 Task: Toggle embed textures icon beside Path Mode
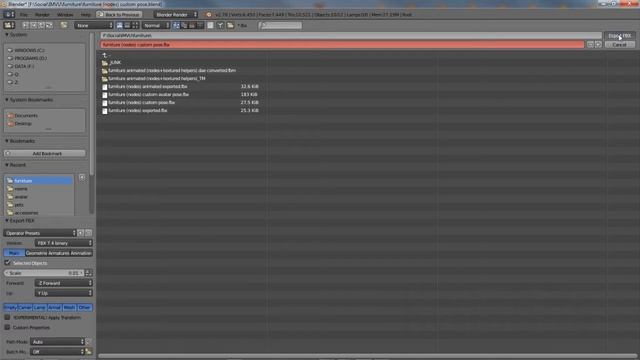[89, 342]
